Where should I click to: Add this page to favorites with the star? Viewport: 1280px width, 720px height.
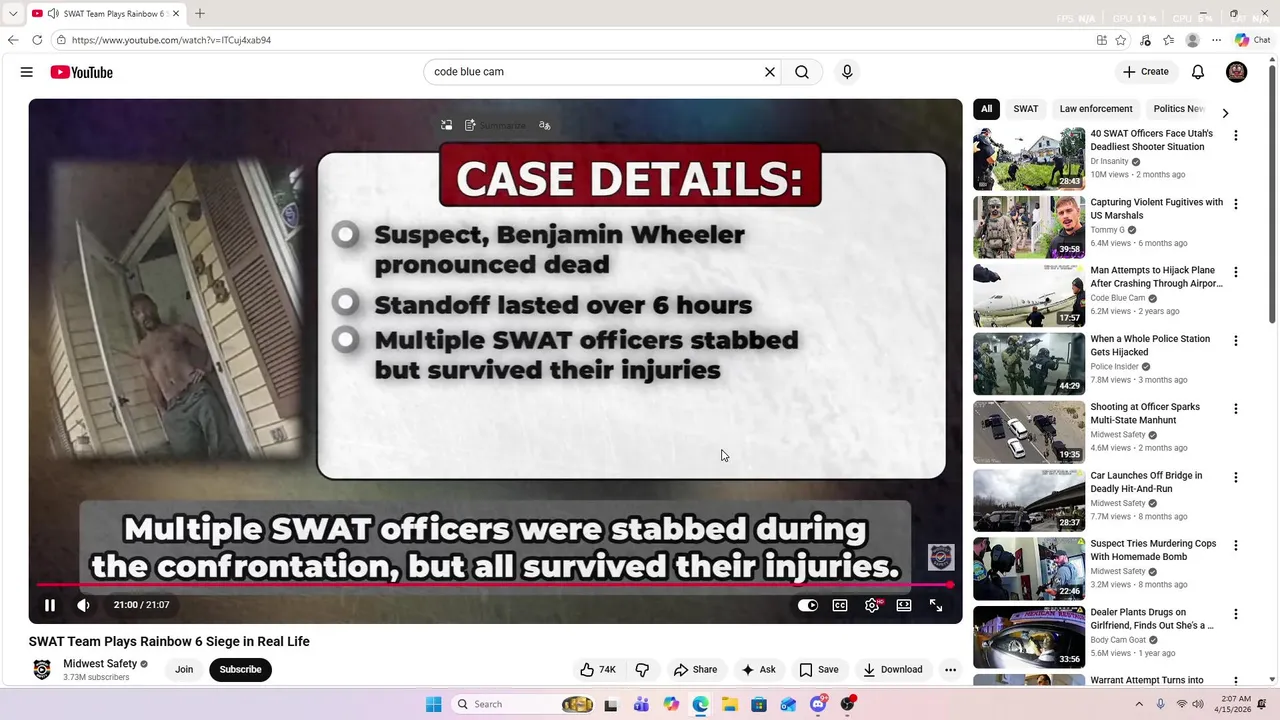pyautogui.click(x=1121, y=40)
